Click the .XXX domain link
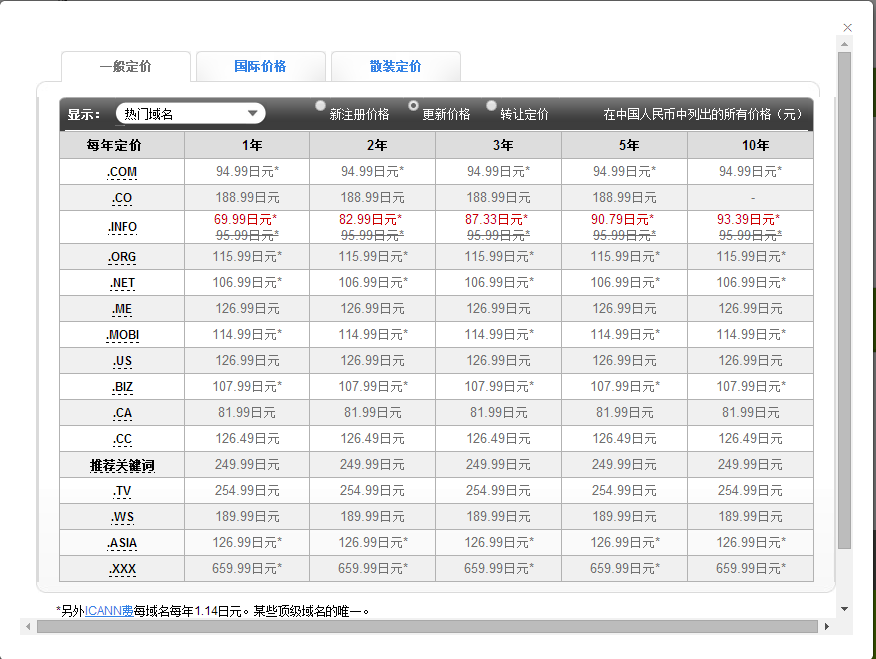This screenshot has height=659, width=876. click(x=122, y=569)
